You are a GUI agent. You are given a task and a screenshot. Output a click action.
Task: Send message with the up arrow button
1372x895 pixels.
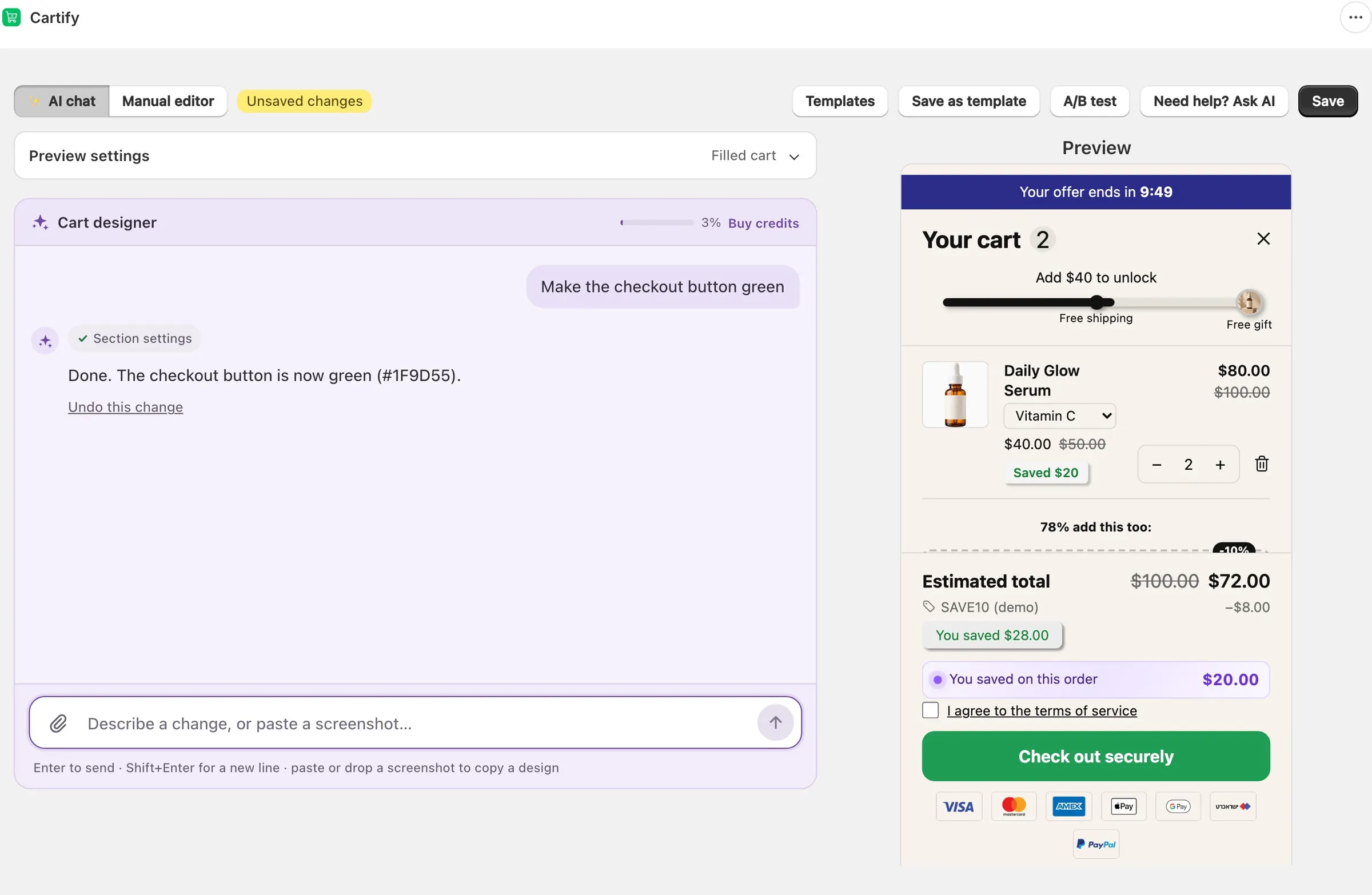click(775, 722)
